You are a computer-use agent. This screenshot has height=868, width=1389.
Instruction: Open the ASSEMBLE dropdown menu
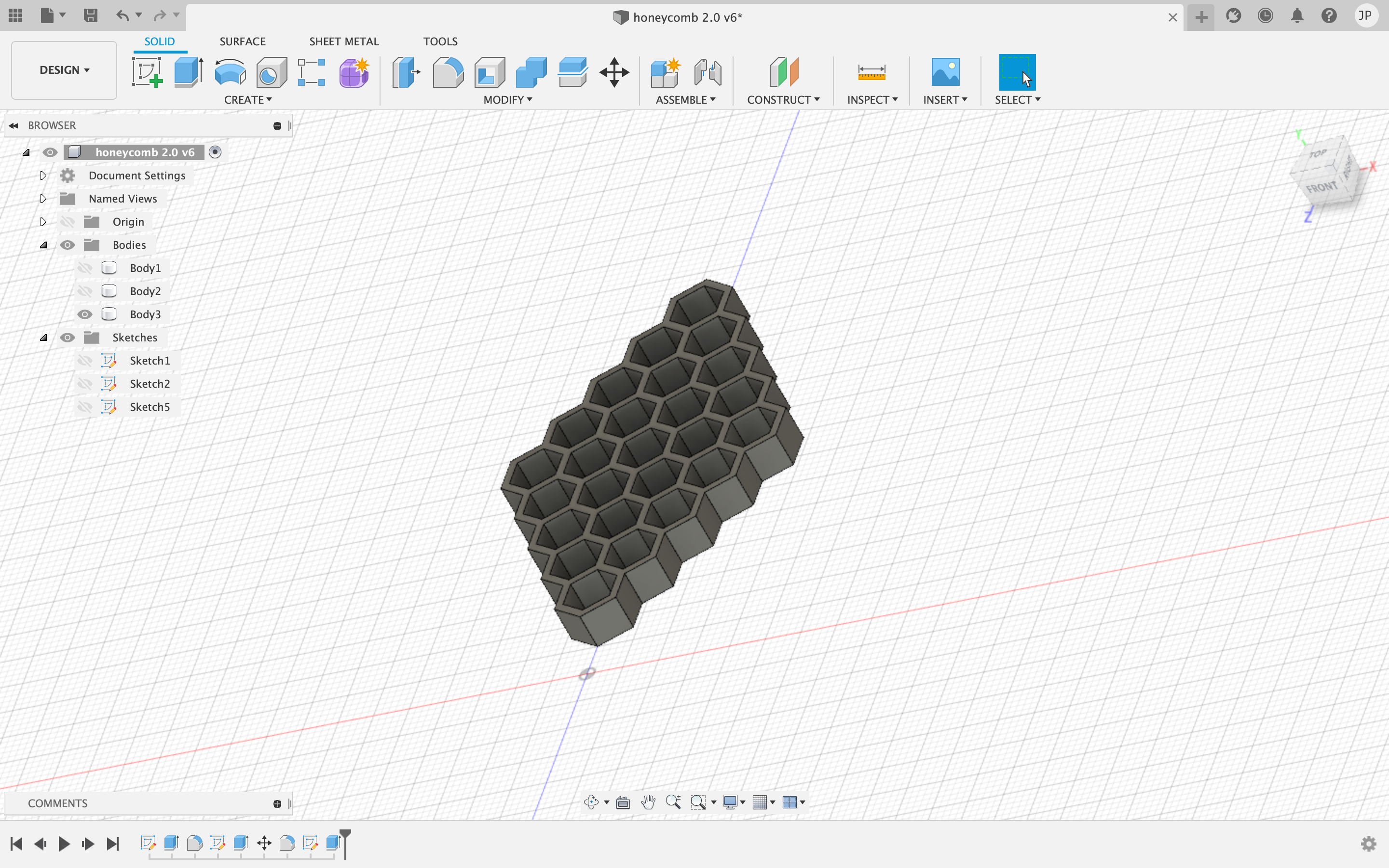(685, 100)
